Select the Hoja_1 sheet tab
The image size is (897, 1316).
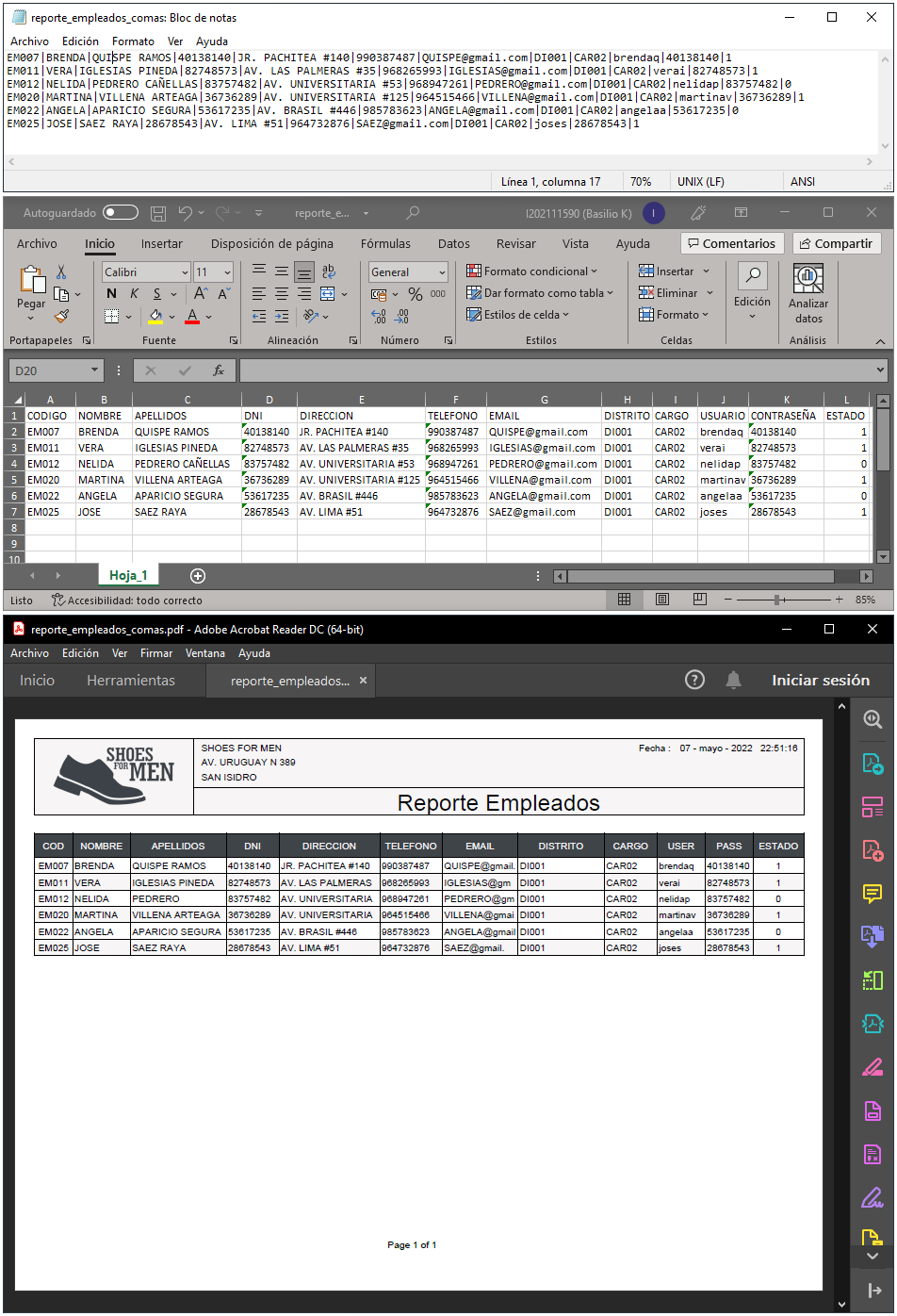click(128, 575)
